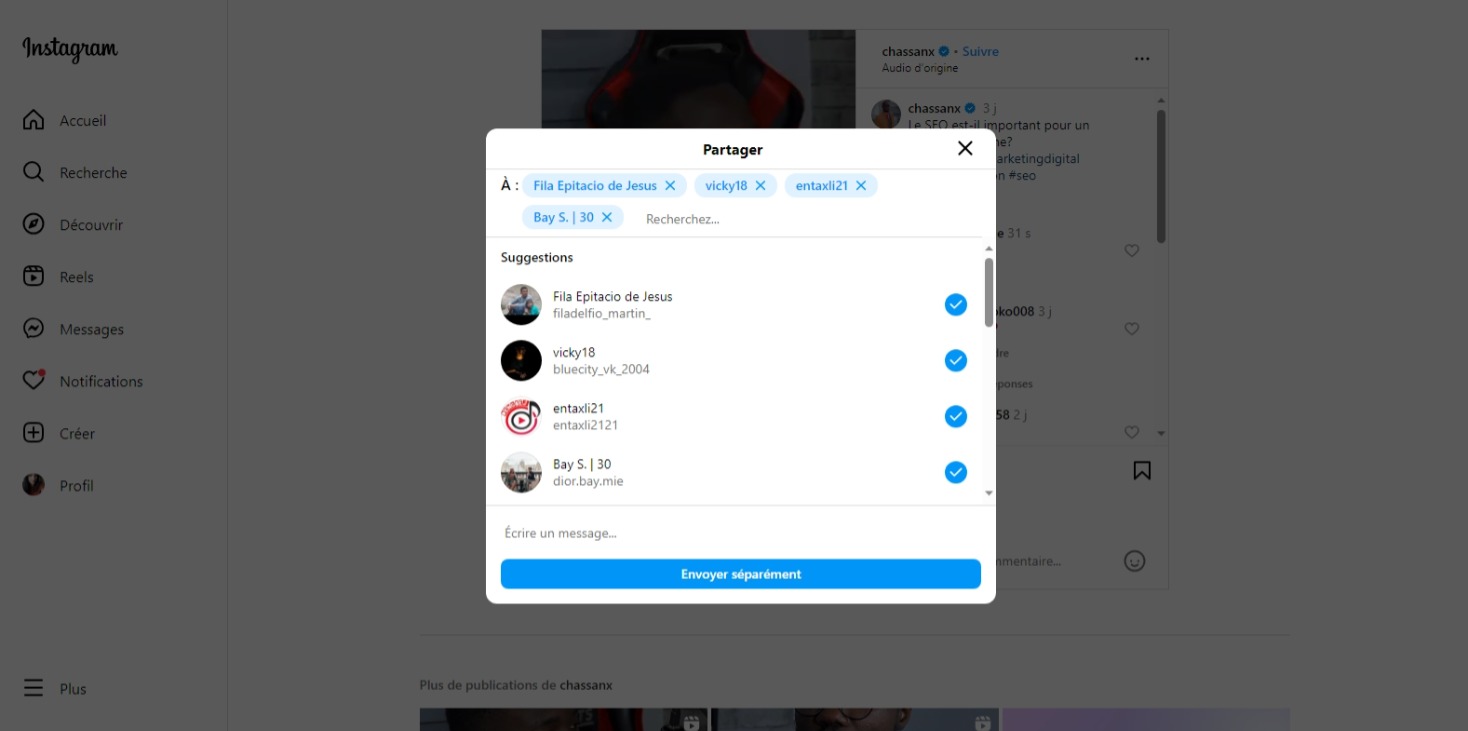Click Envoyer séparément button
1468x731 pixels.
tap(741, 574)
